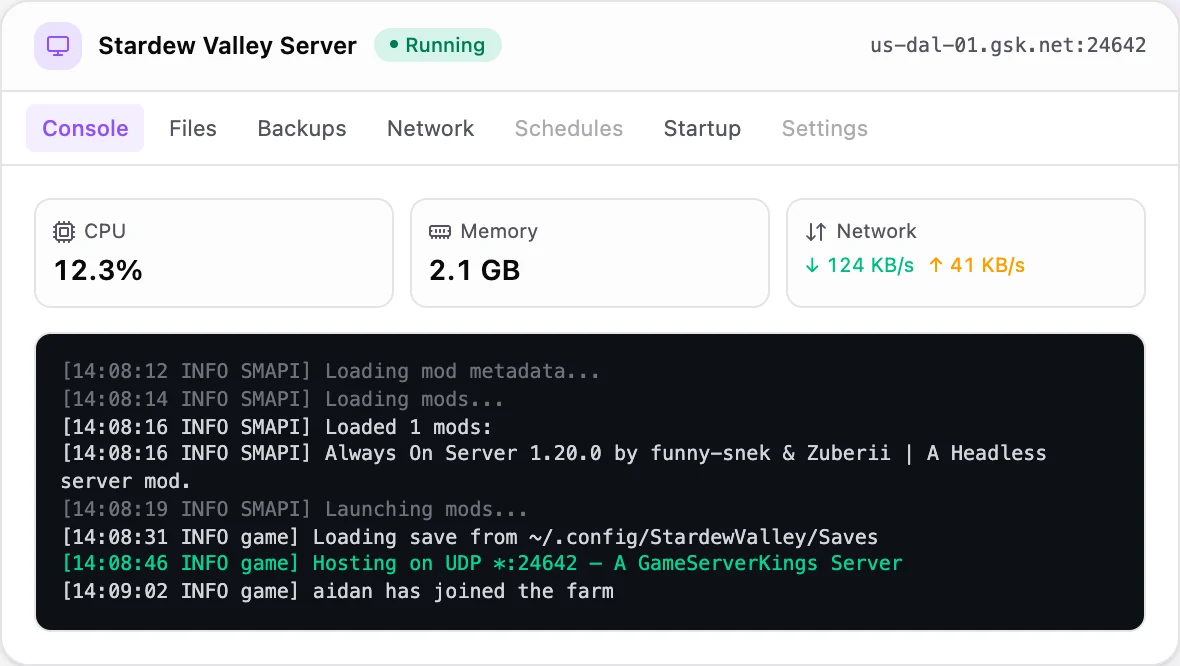Click the Network up-down arrows icon
The image size is (1180, 666).
click(x=816, y=232)
